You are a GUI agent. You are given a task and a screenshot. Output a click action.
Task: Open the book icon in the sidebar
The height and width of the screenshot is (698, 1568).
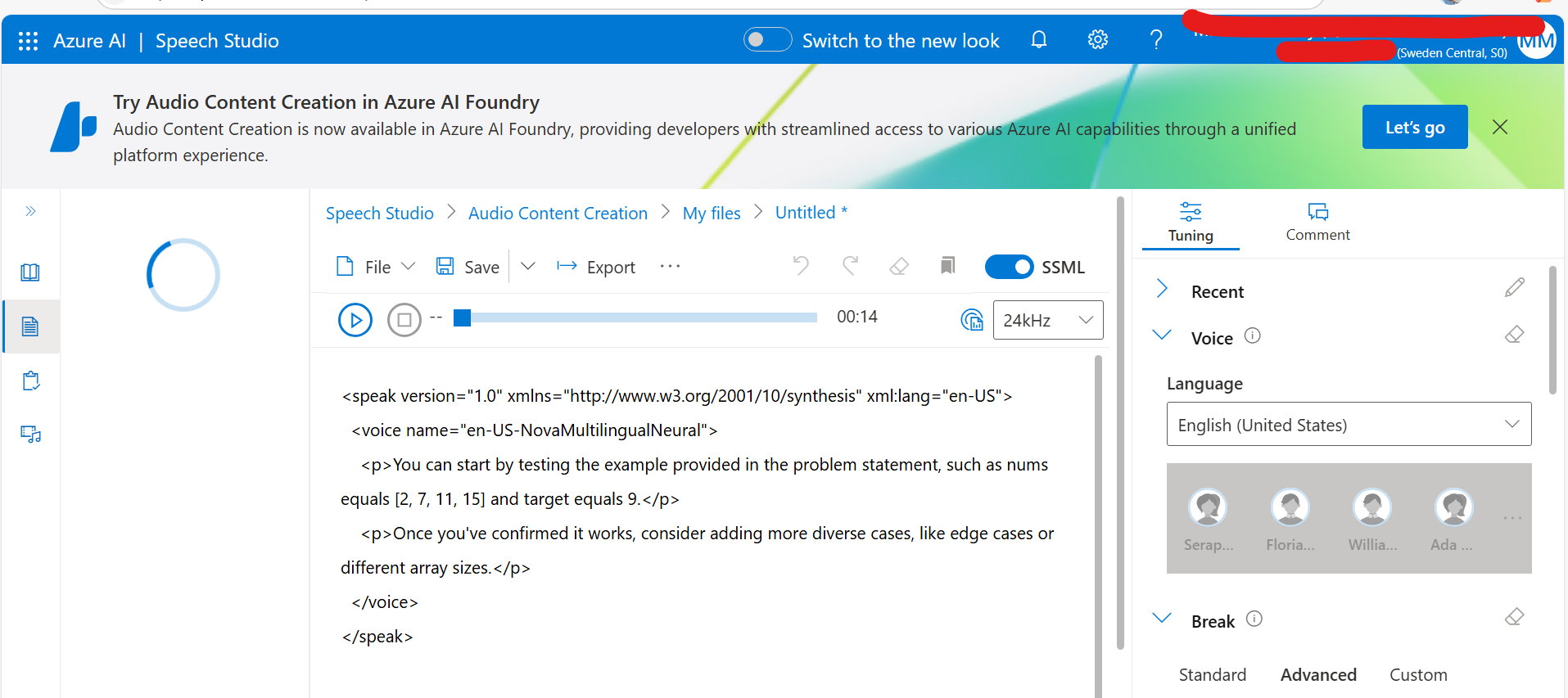click(x=30, y=272)
